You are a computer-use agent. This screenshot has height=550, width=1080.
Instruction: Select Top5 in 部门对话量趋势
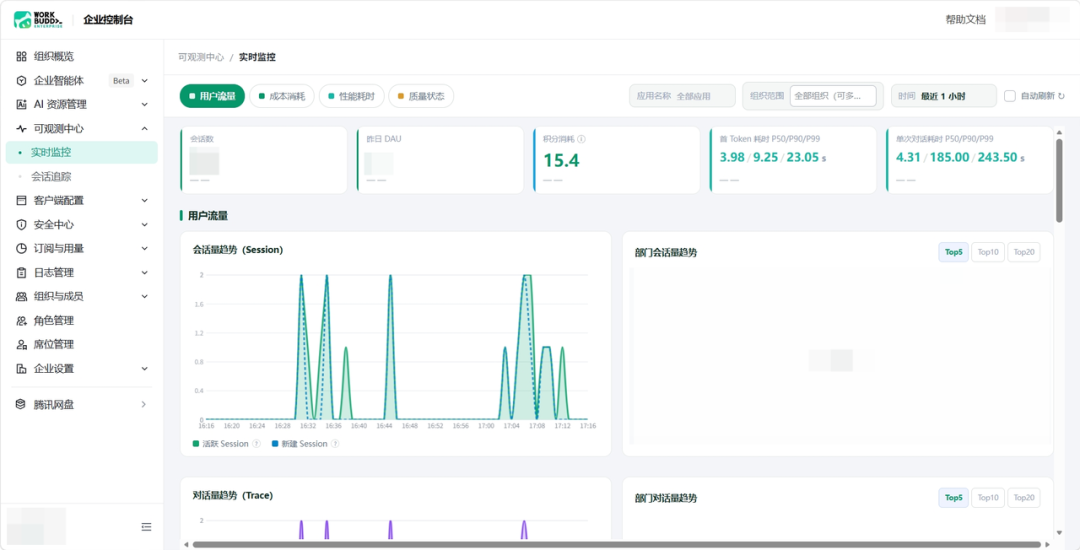(953, 498)
